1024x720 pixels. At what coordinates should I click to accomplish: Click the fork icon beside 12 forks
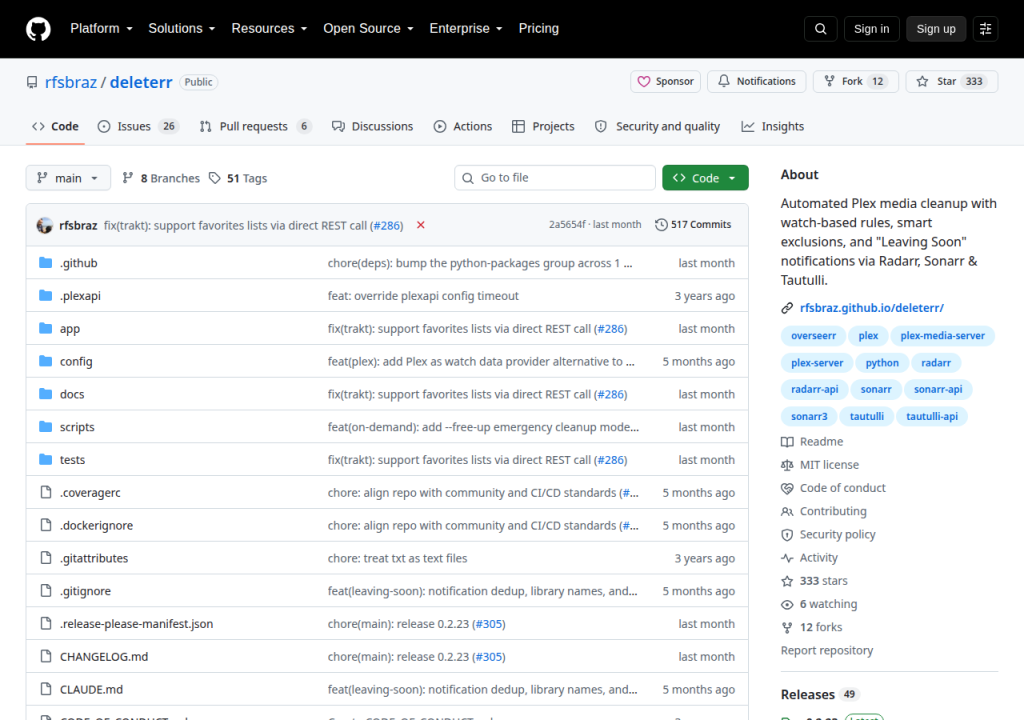click(x=787, y=627)
